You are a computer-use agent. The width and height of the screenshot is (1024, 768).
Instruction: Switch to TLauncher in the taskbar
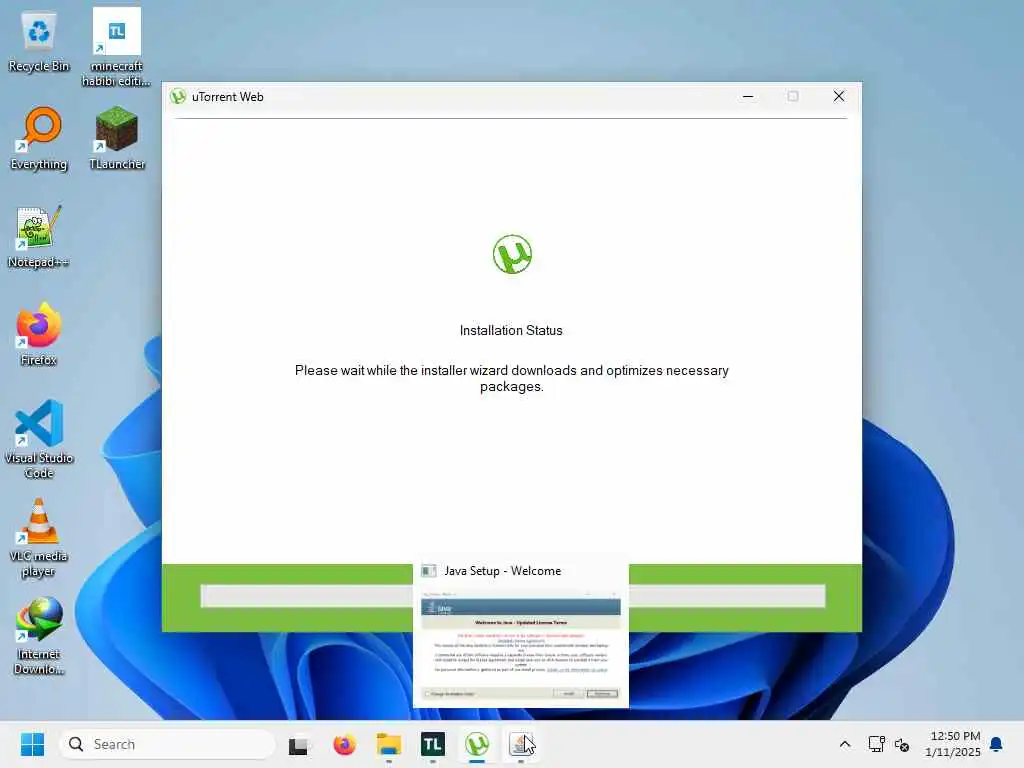pos(432,744)
